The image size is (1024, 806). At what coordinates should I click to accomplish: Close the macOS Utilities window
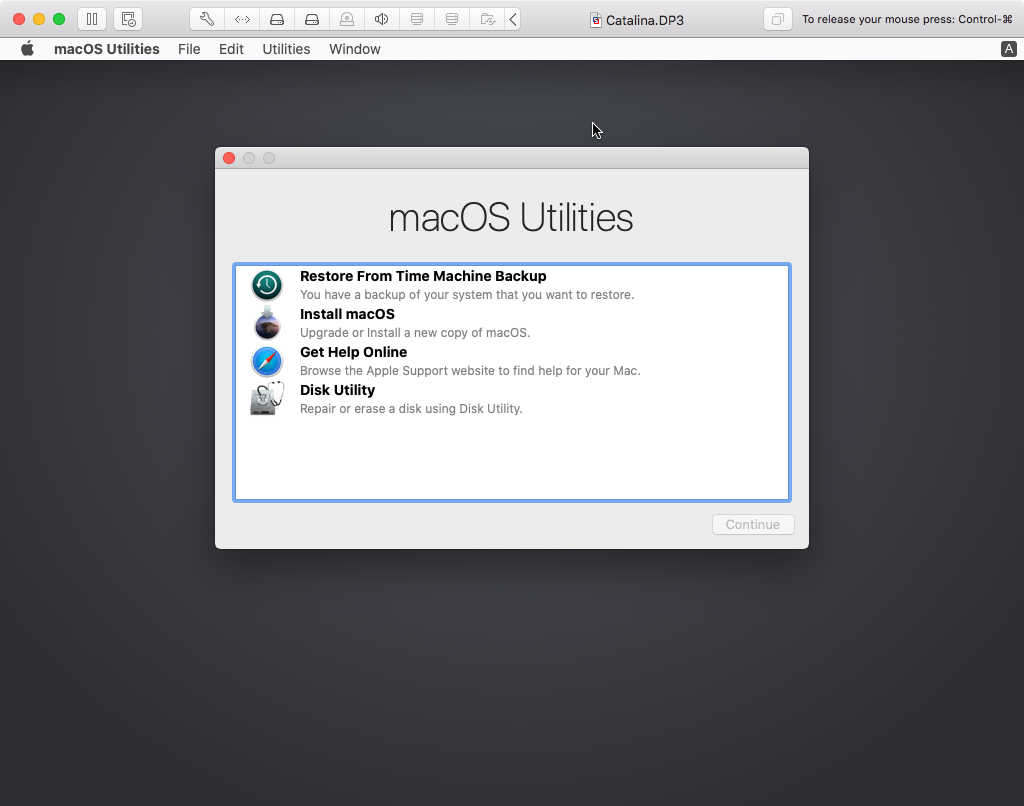click(229, 158)
